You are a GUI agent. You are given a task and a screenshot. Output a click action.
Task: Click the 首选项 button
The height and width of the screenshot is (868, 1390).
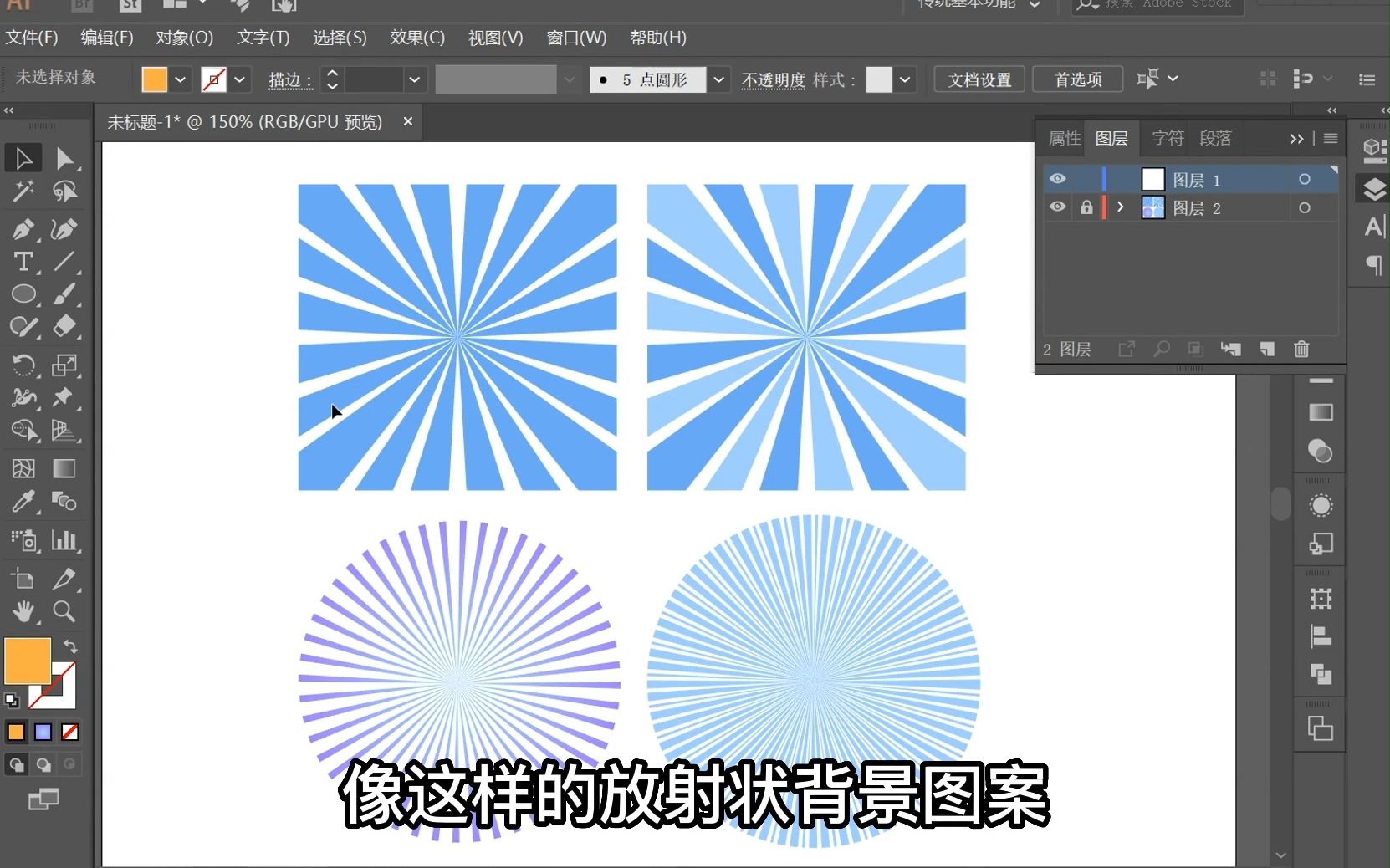click(1076, 79)
